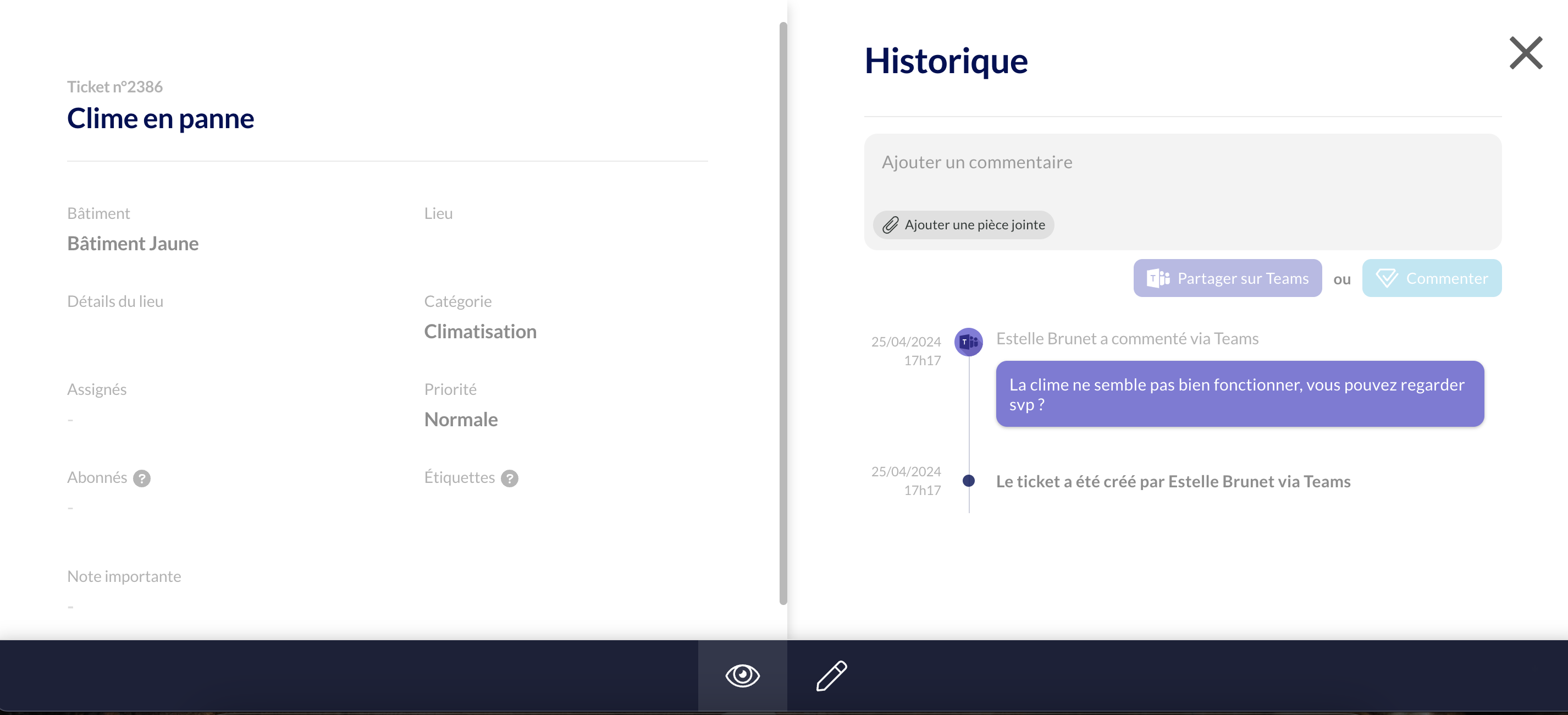Click the ticket creation timeline dot
Screen dimensions: 1568x715
968,481
